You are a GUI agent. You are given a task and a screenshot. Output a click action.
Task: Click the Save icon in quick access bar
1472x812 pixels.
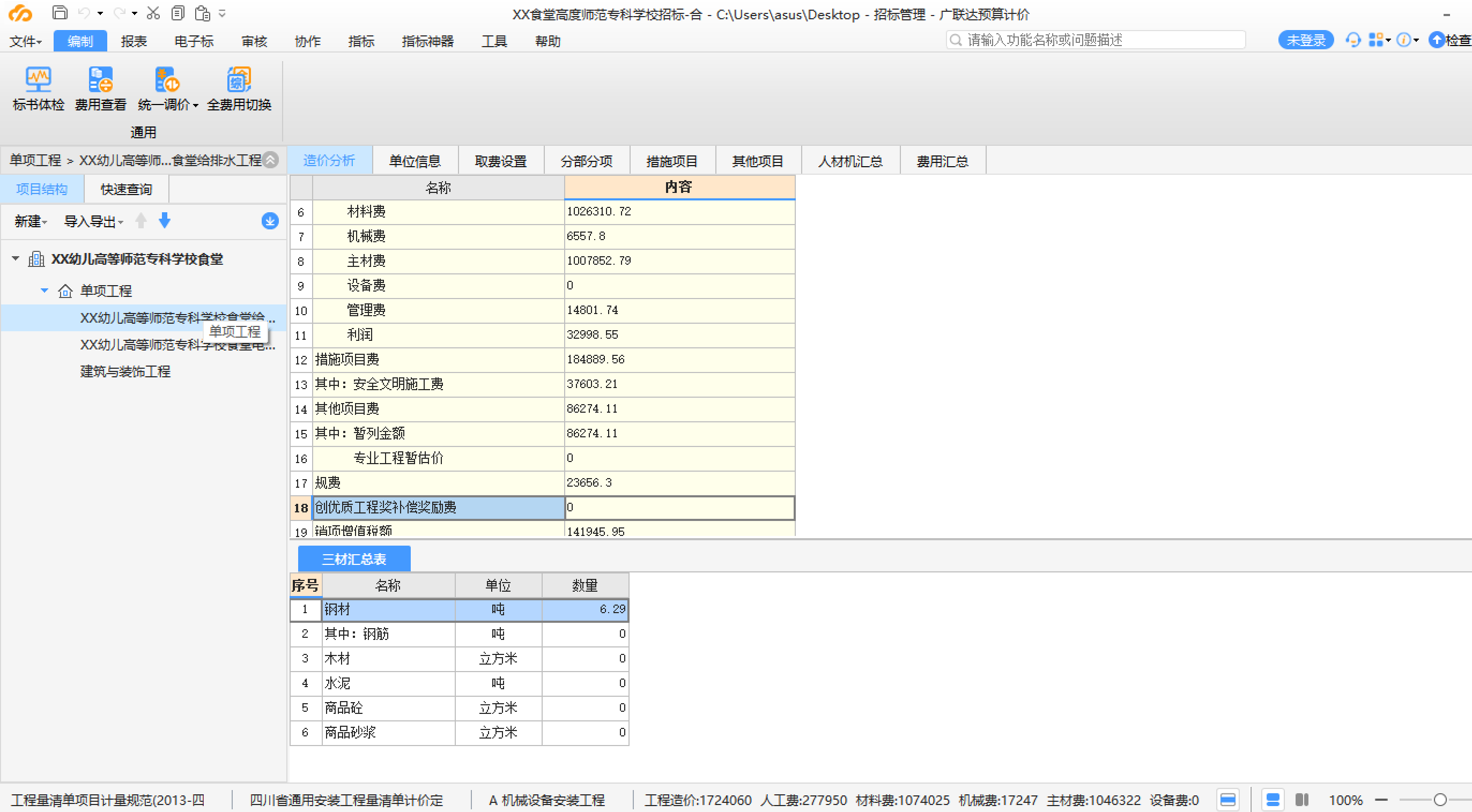[60, 12]
